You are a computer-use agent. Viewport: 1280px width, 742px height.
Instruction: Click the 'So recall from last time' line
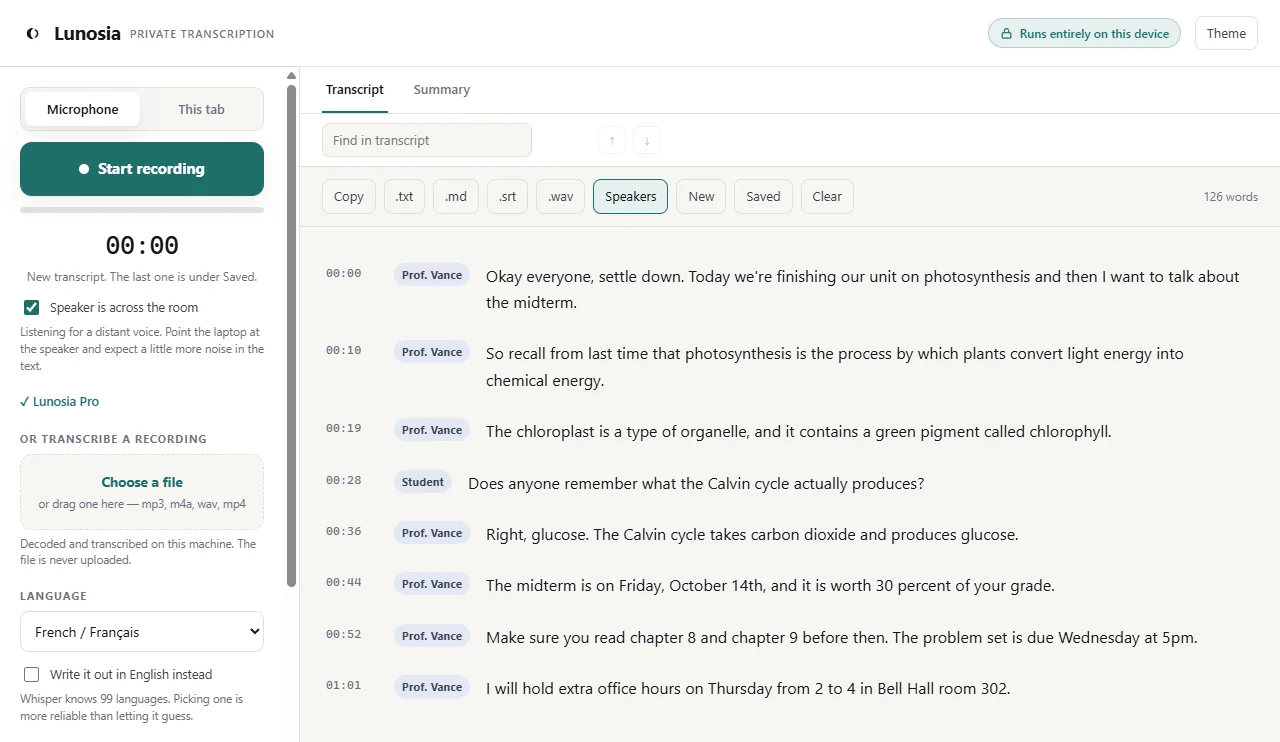coord(835,367)
